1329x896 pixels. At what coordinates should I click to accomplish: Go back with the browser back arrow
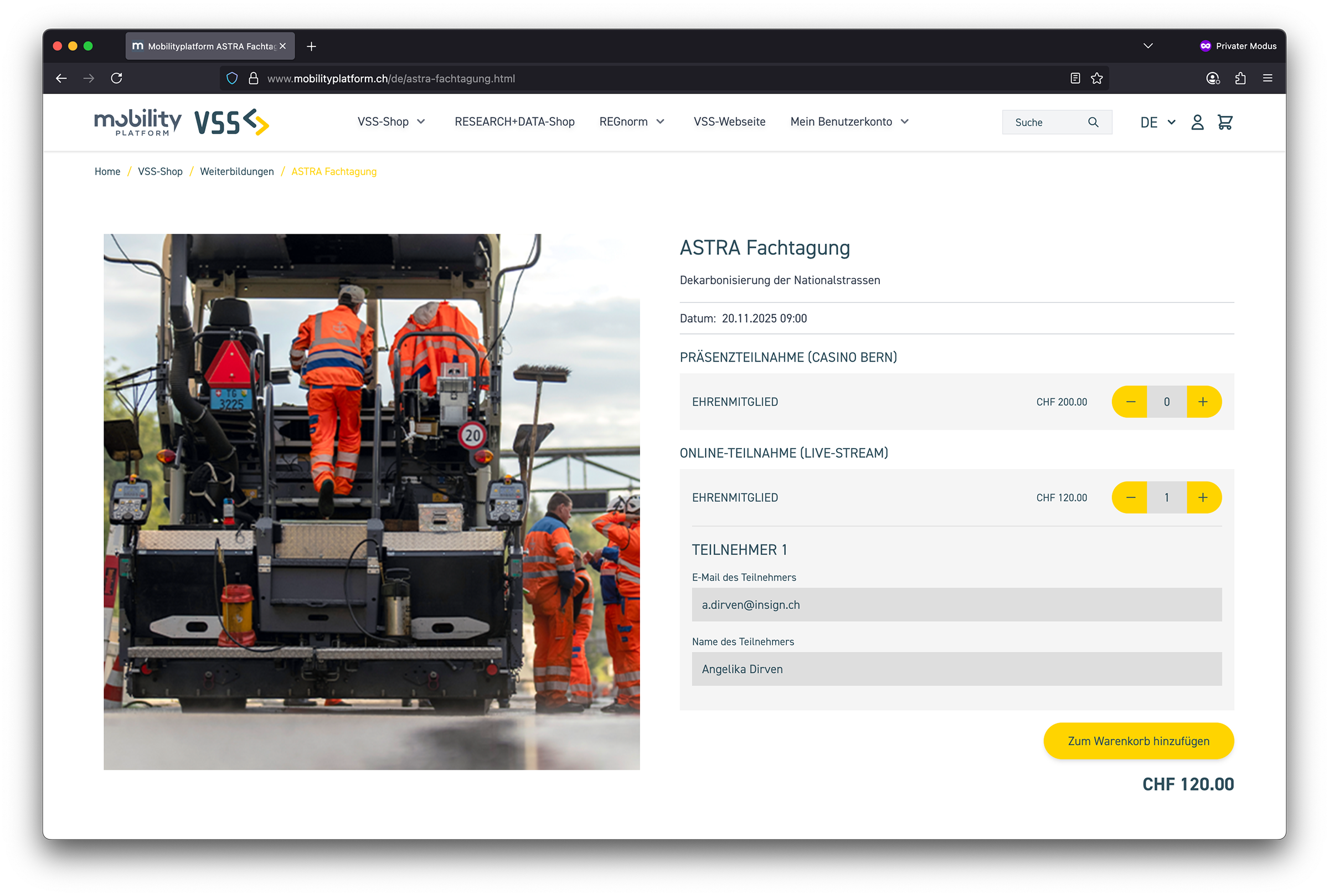[x=61, y=78]
